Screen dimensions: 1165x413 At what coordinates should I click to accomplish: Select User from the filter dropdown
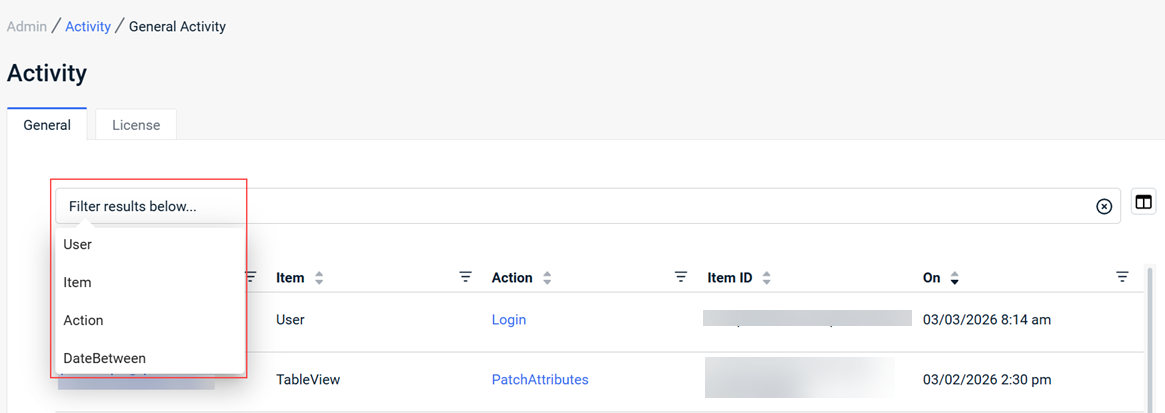coord(78,244)
